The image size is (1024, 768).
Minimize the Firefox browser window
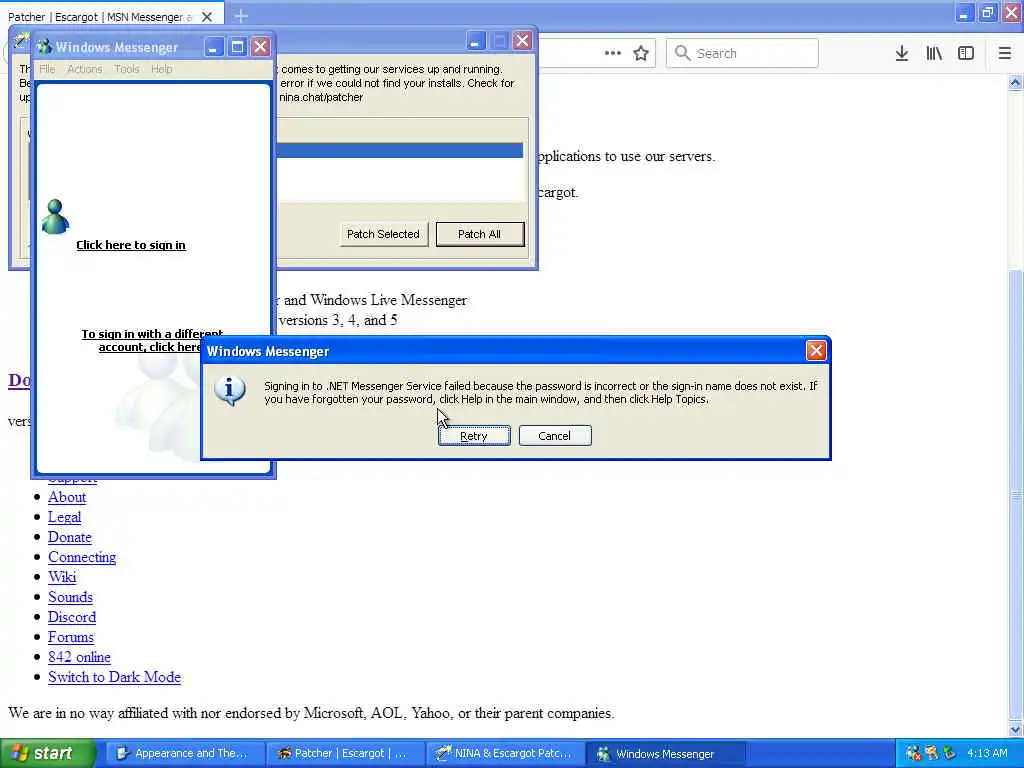(x=965, y=13)
